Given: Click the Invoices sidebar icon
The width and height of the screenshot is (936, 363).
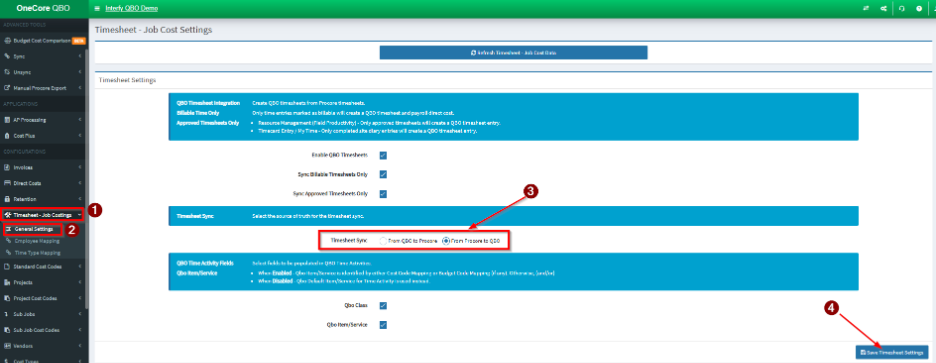Looking at the screenshot, I should point(7,167).
